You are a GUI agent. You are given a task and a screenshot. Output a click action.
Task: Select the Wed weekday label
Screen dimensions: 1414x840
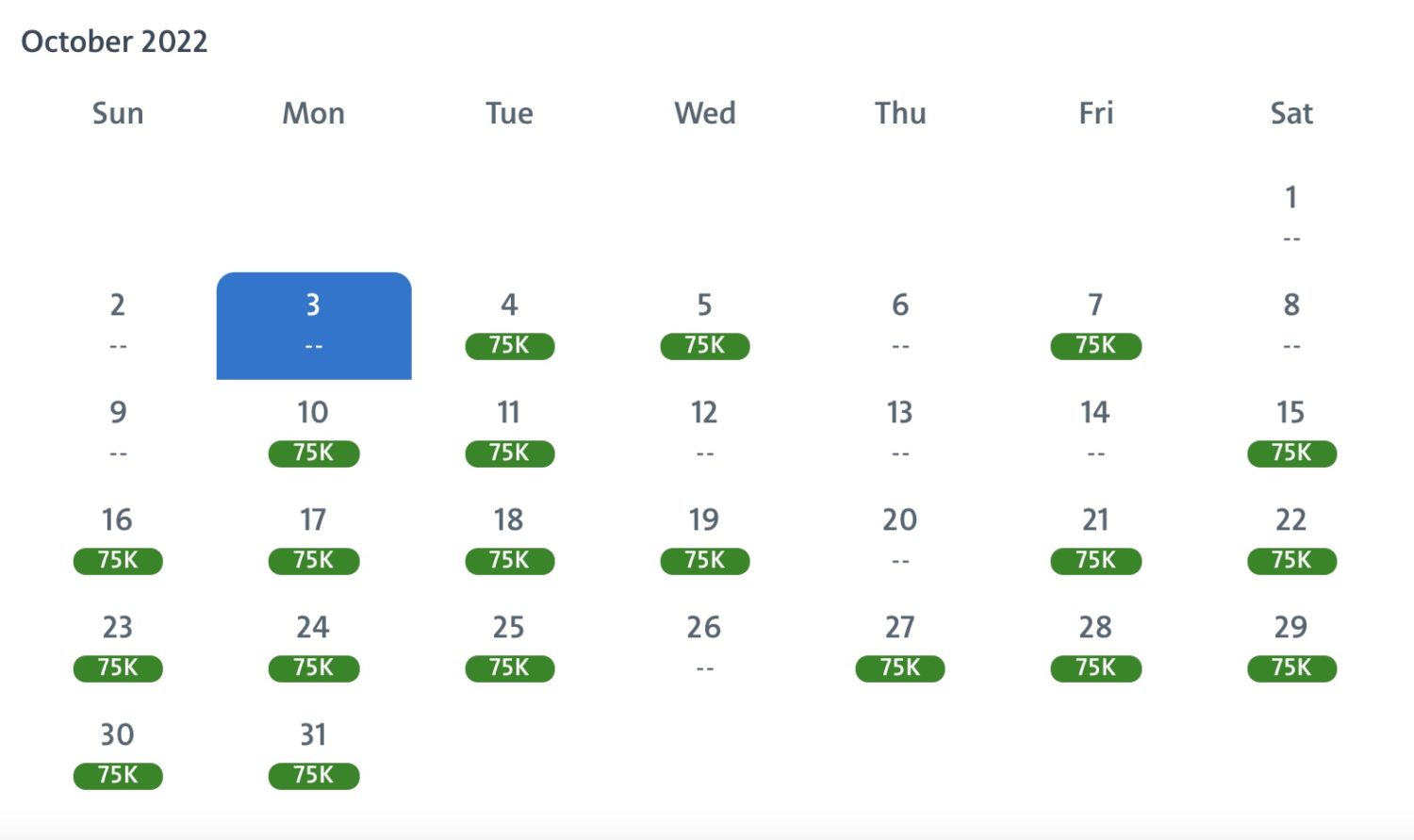tap(704, 113)
